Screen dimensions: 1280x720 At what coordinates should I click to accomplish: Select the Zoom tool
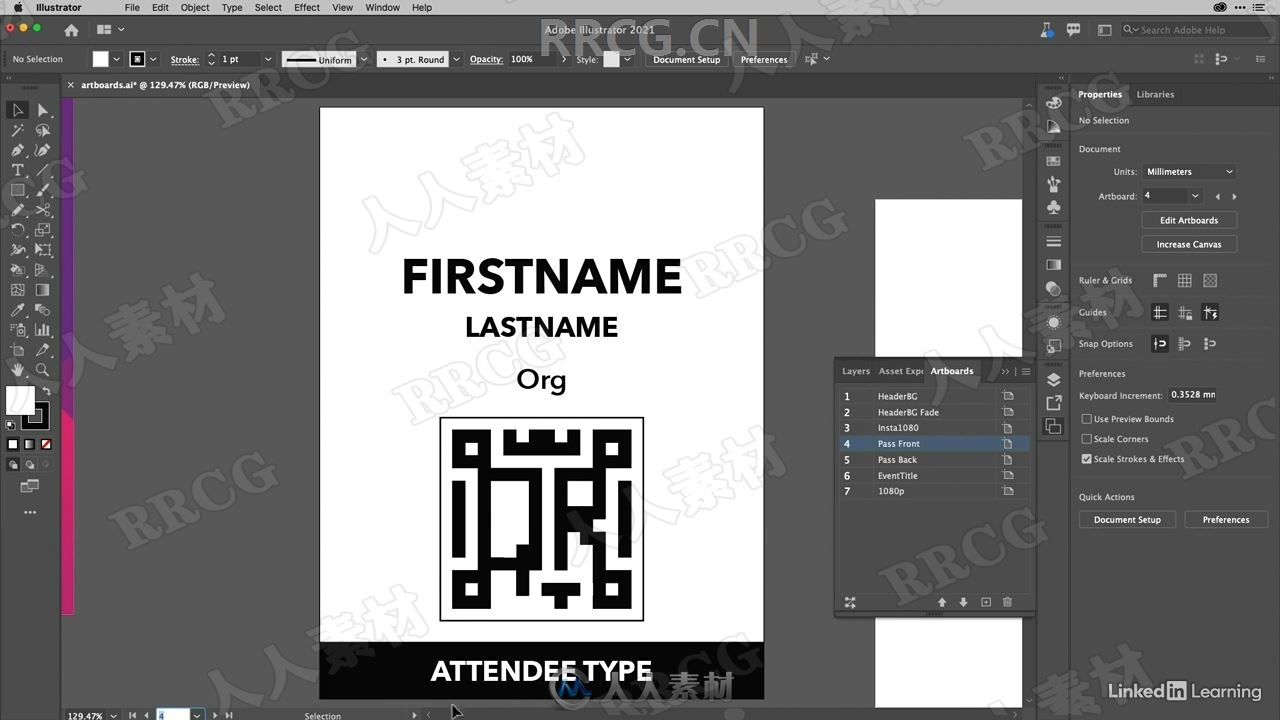(x=43, y=370)
